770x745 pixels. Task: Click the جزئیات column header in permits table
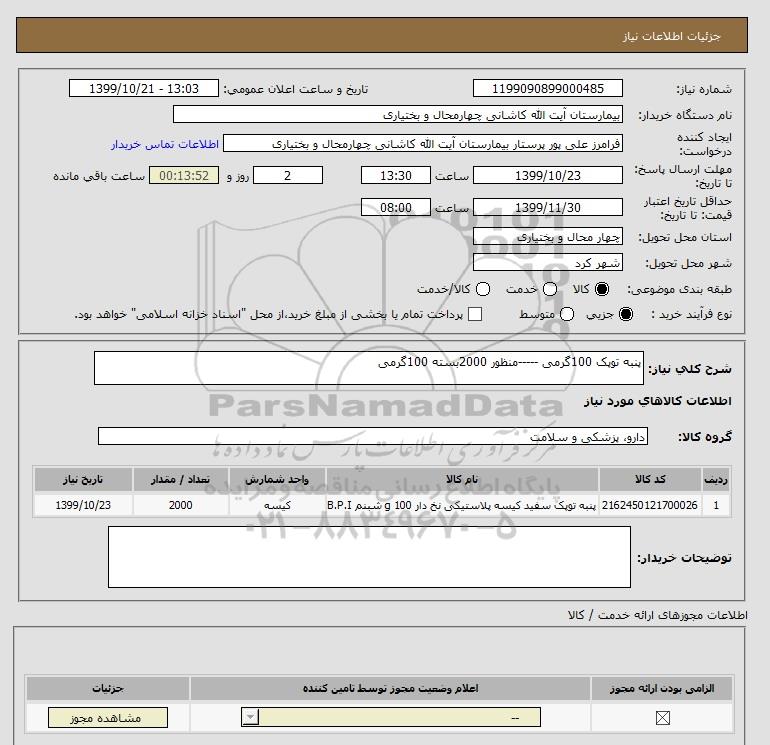pyautogui.click(x=108, y=689)
